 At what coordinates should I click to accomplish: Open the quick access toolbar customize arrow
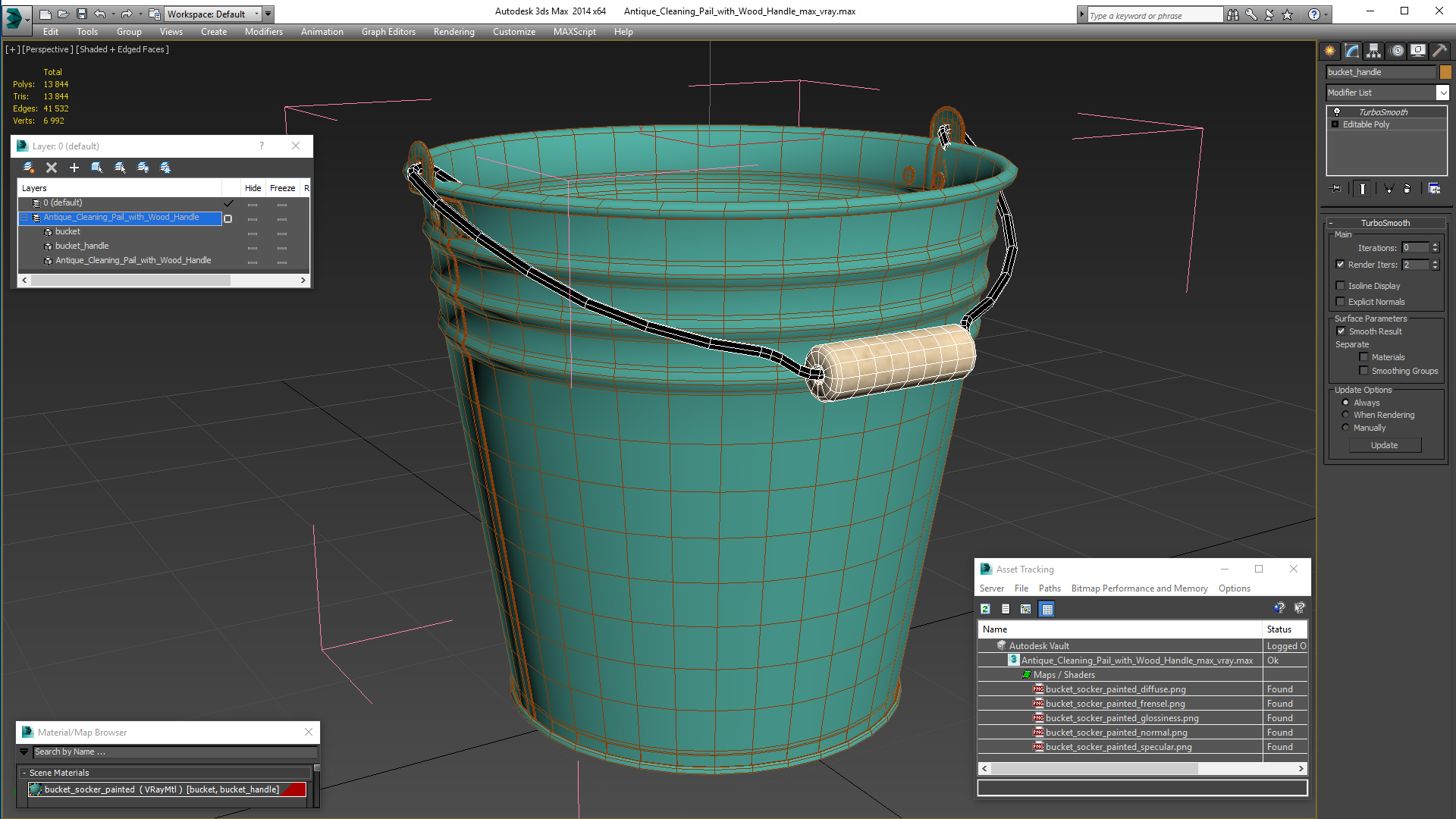point(268,14)
